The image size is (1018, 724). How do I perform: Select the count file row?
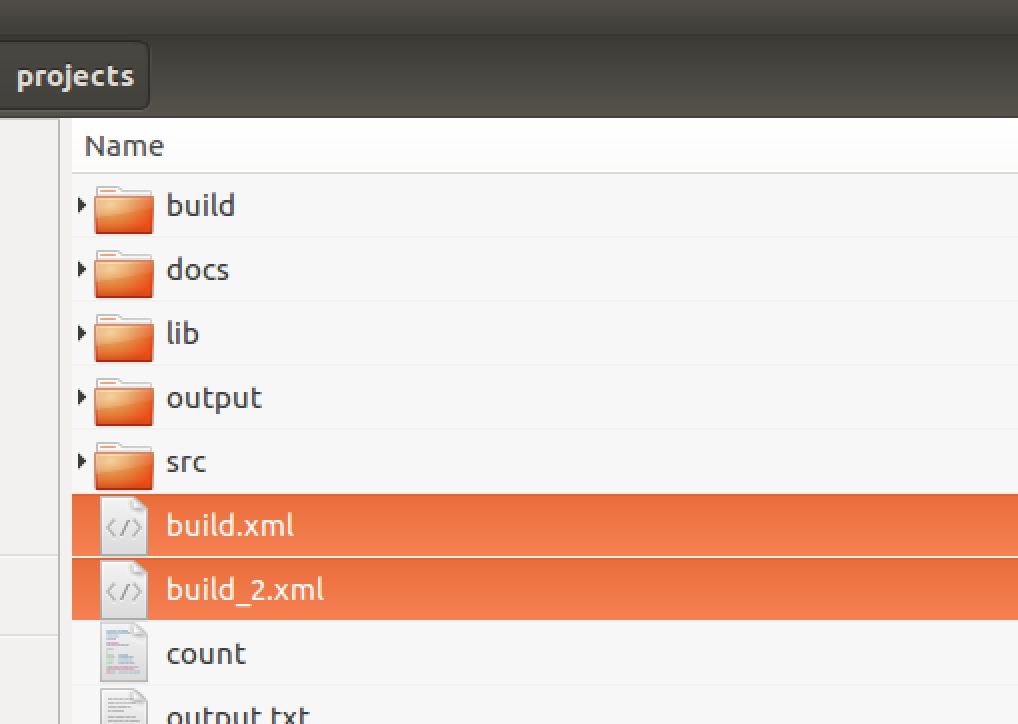click(x=545, y=653)
